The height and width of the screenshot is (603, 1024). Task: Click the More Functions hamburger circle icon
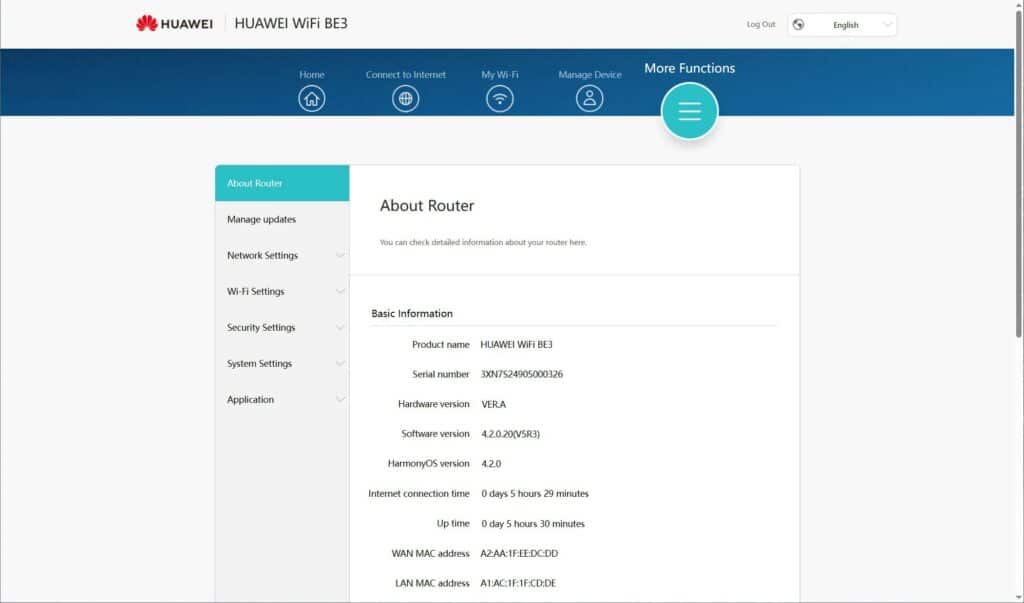pos(690,111)
